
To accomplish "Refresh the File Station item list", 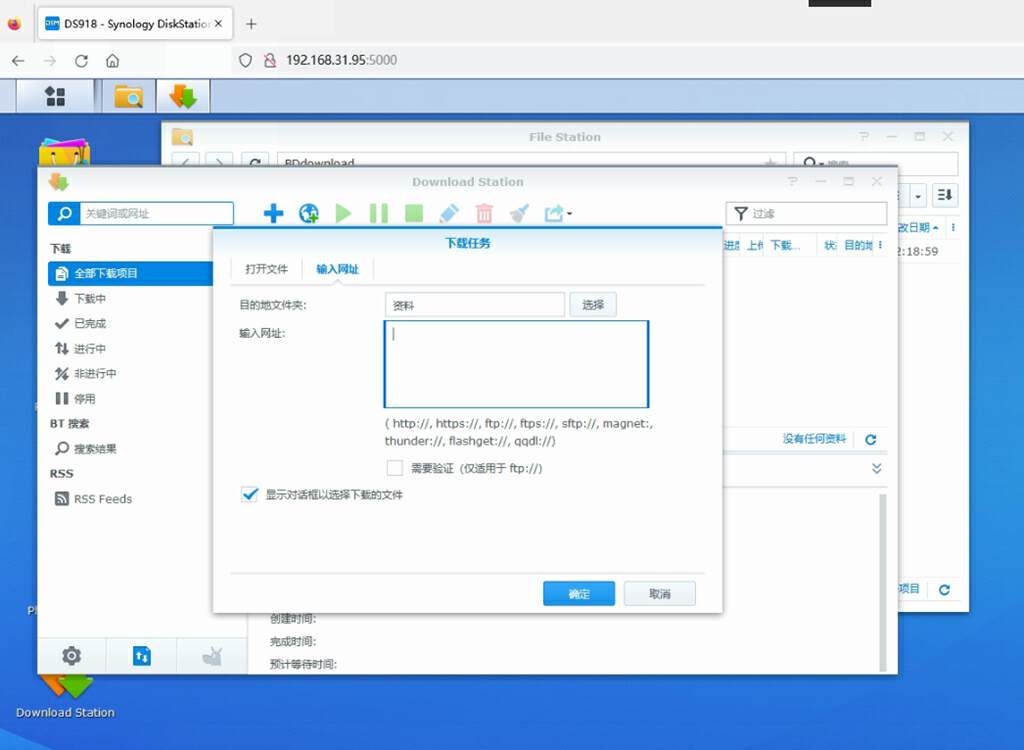I will coord(944,589).
